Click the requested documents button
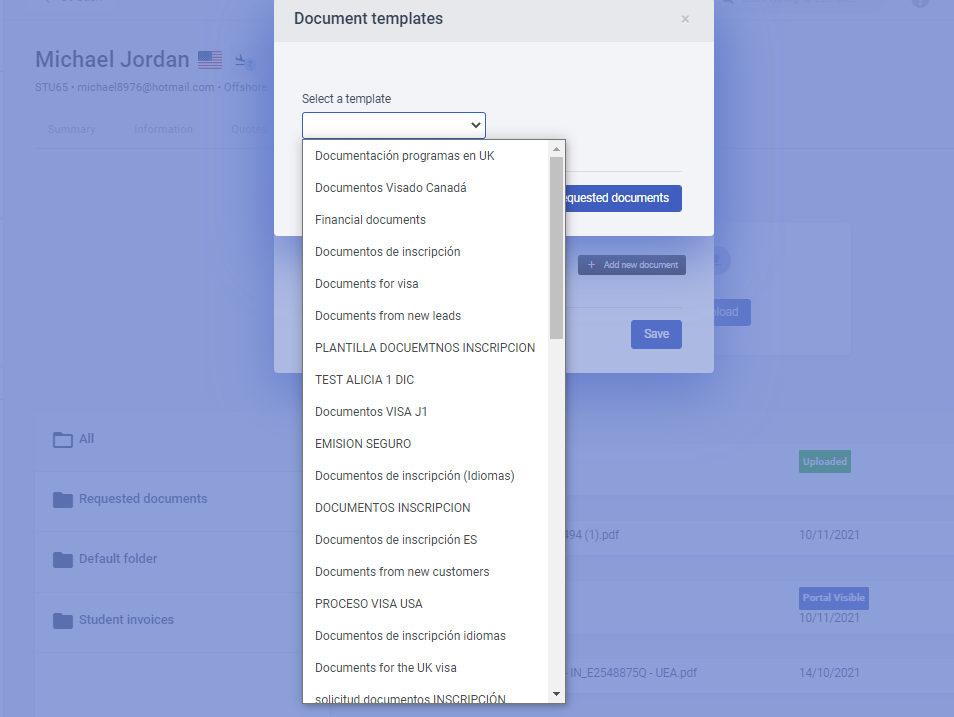Image resolution: width=954 pixels, height=717 pixels. click(x=623, y=198)
